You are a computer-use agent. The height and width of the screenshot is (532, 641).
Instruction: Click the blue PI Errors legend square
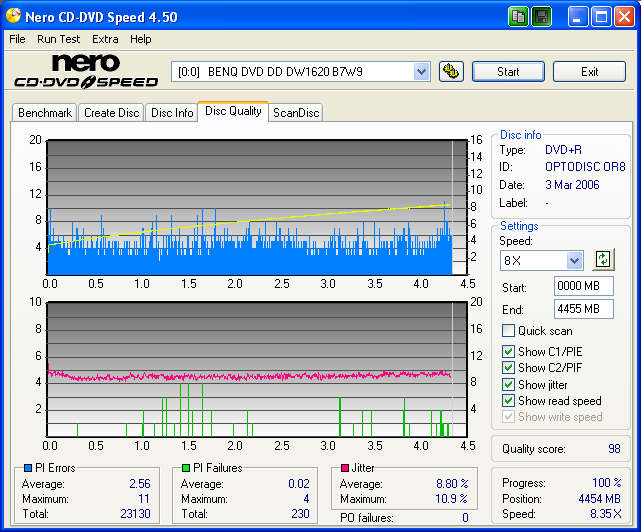tap(28, 468)
